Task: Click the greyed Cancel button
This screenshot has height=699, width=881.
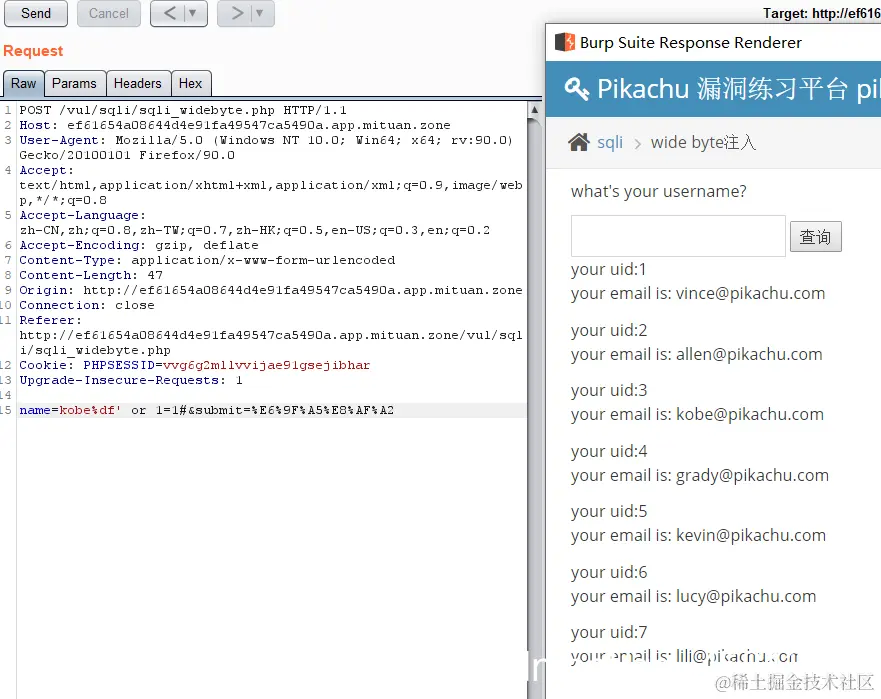Action: 108,13
